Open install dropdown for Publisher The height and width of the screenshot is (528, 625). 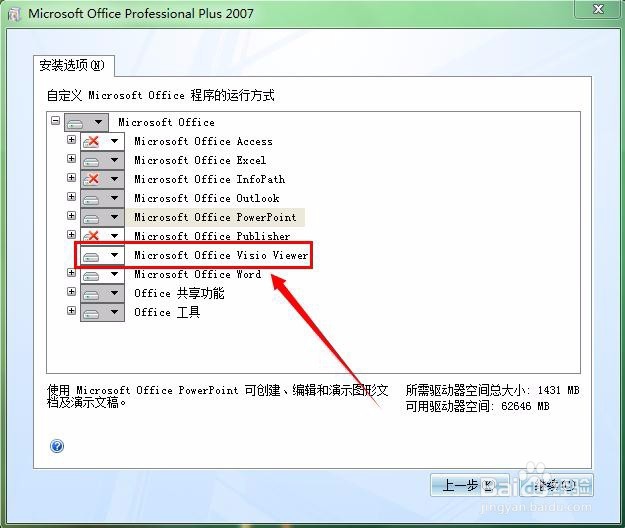114,236
